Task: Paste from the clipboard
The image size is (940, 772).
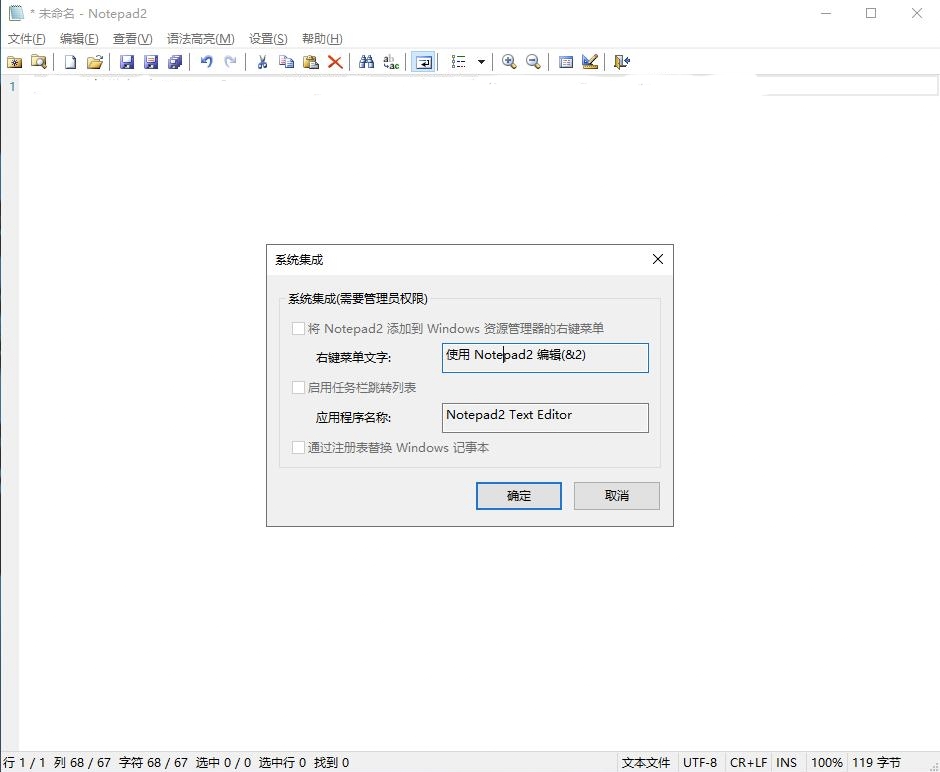Action: tap(311, 62)
